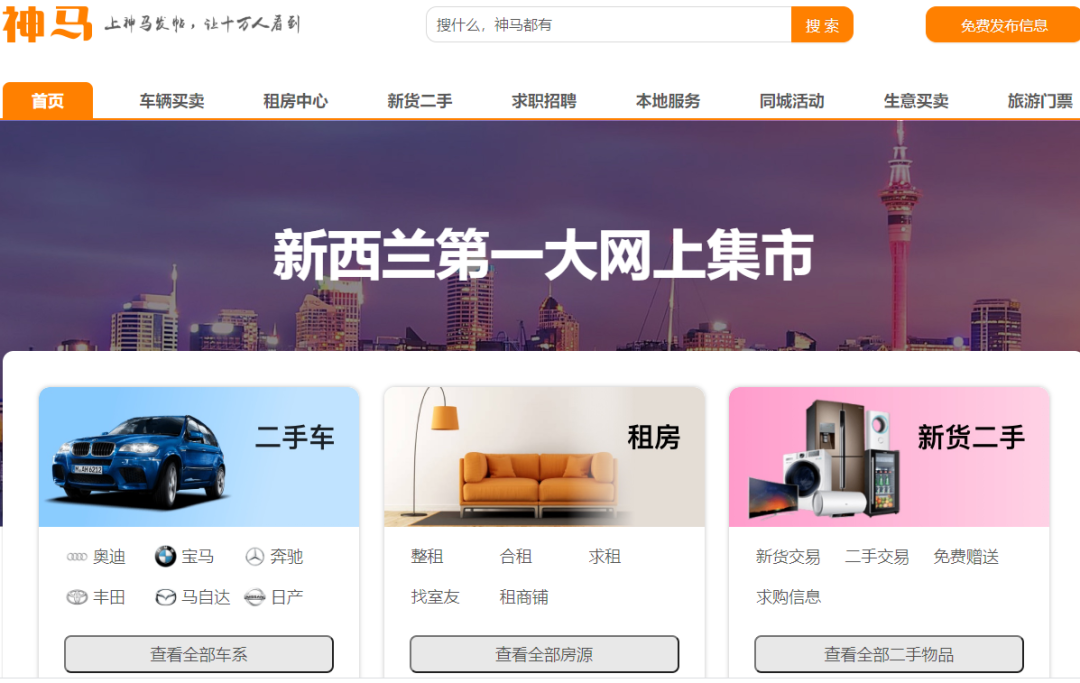Open the 整租 rental link

click(427, 556)
